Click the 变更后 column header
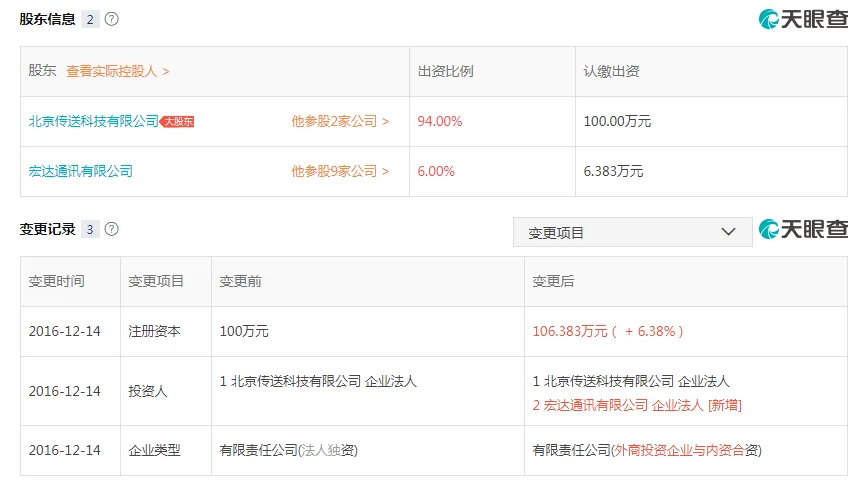Screen dimensions: 857x486 (553, 281)
